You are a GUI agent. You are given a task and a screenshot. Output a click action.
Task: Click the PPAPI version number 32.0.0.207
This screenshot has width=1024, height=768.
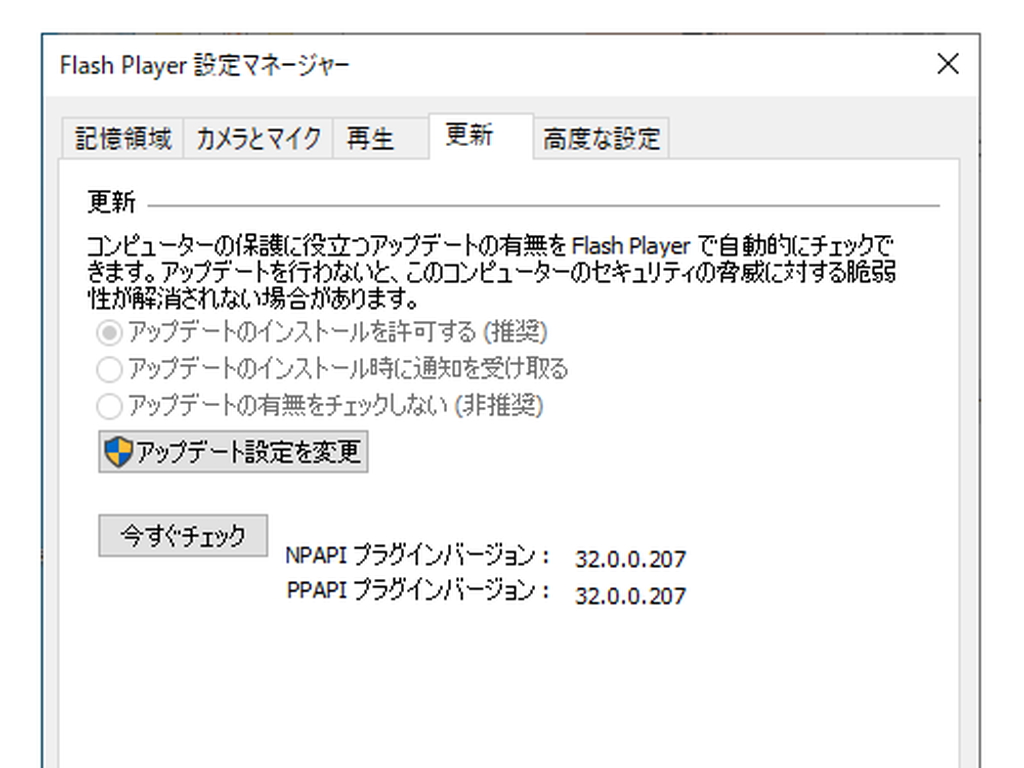[629, 595]
